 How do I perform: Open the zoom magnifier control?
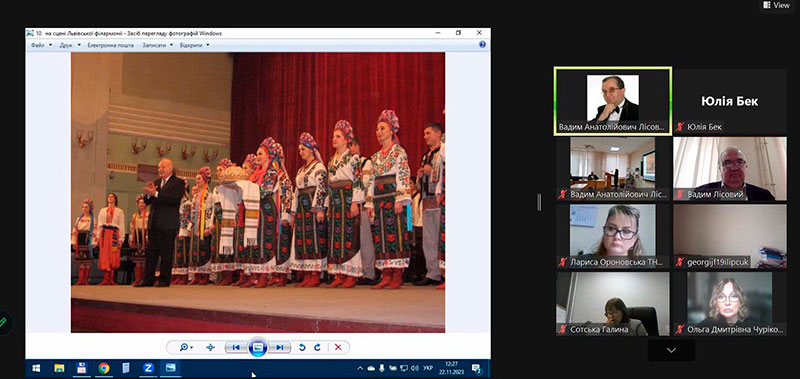[186, 347]
